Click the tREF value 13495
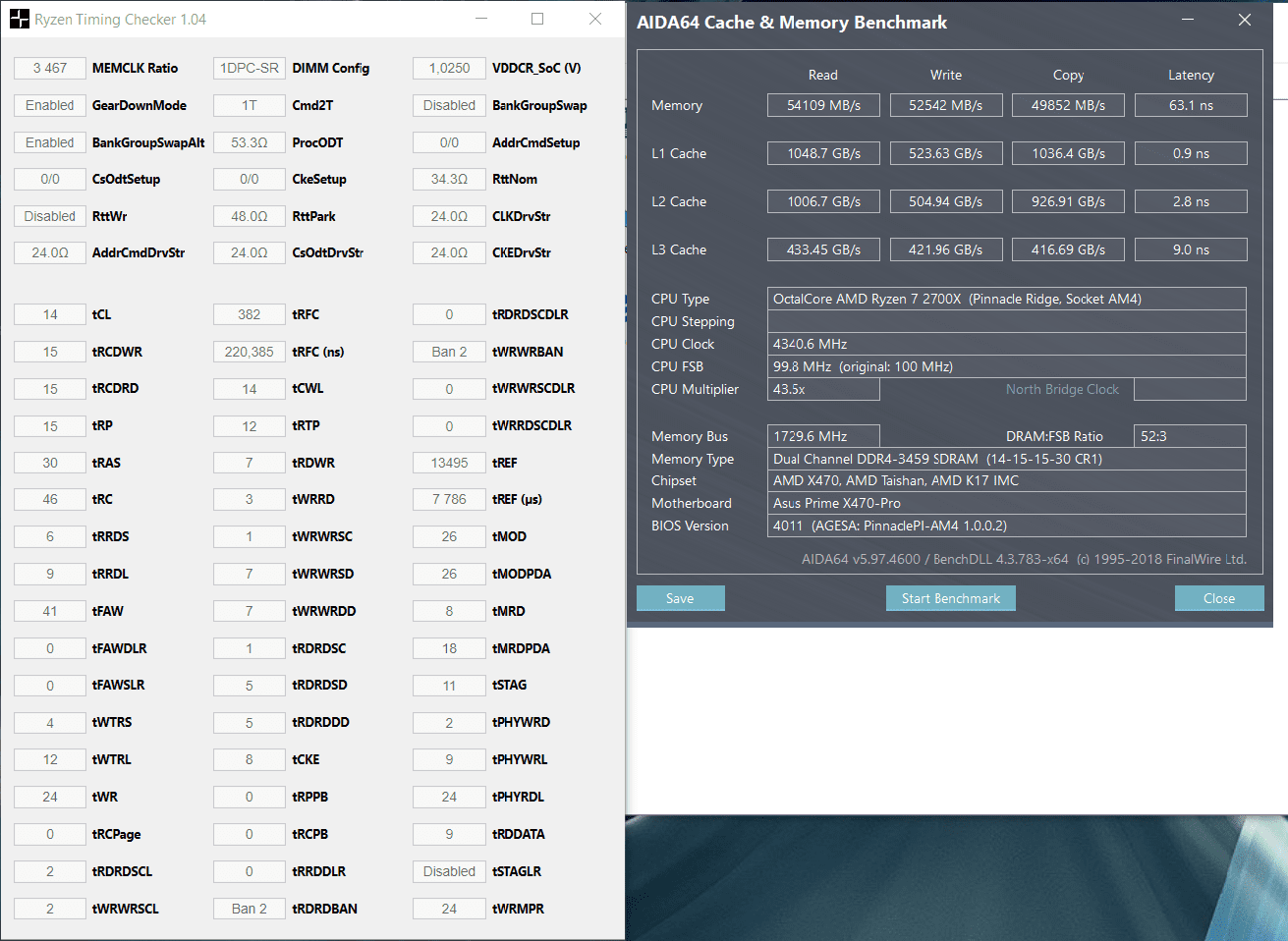Viewport: 1288px width, 941px height. pos(449,463)
